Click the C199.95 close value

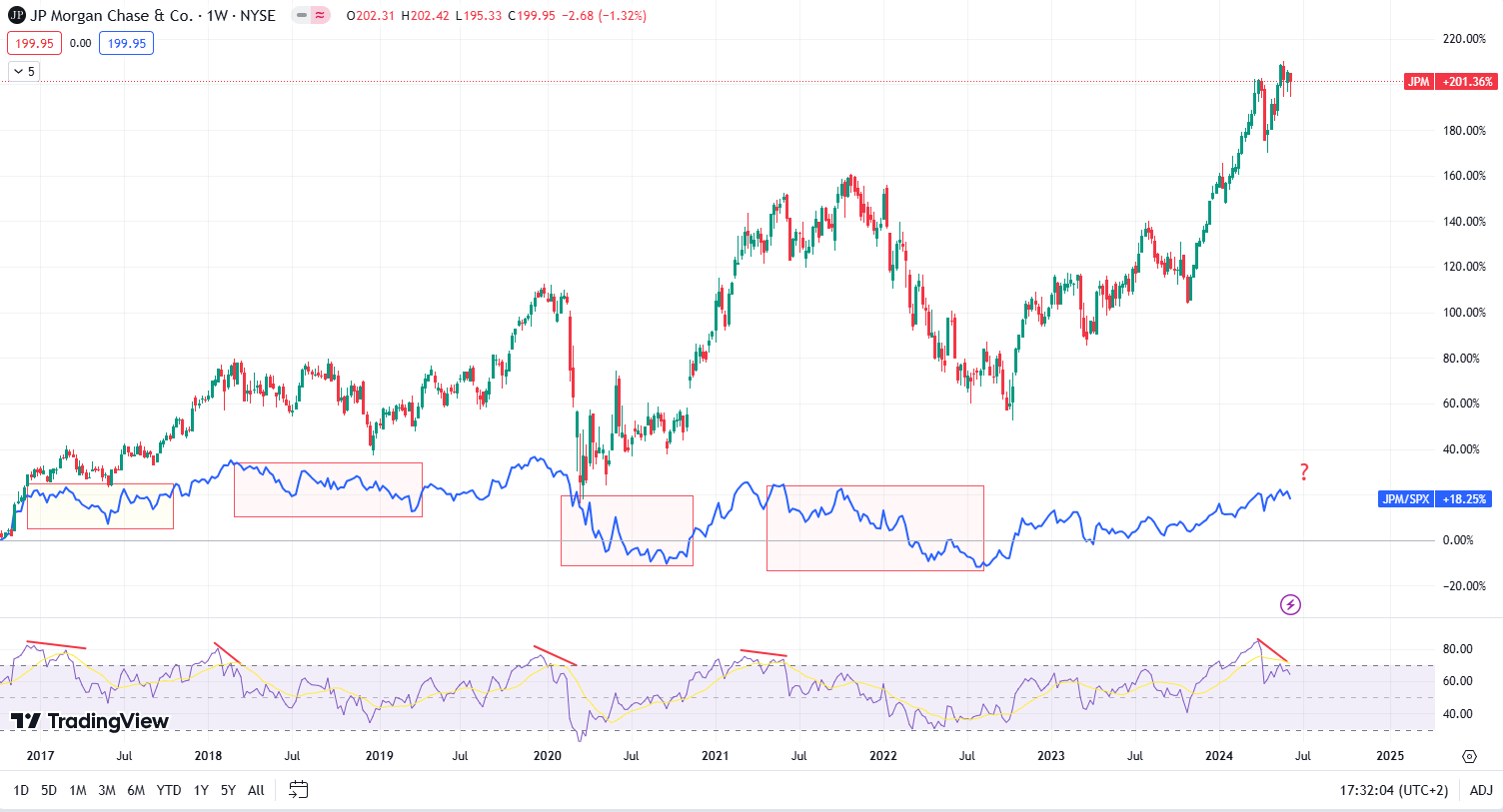point(532,16)
